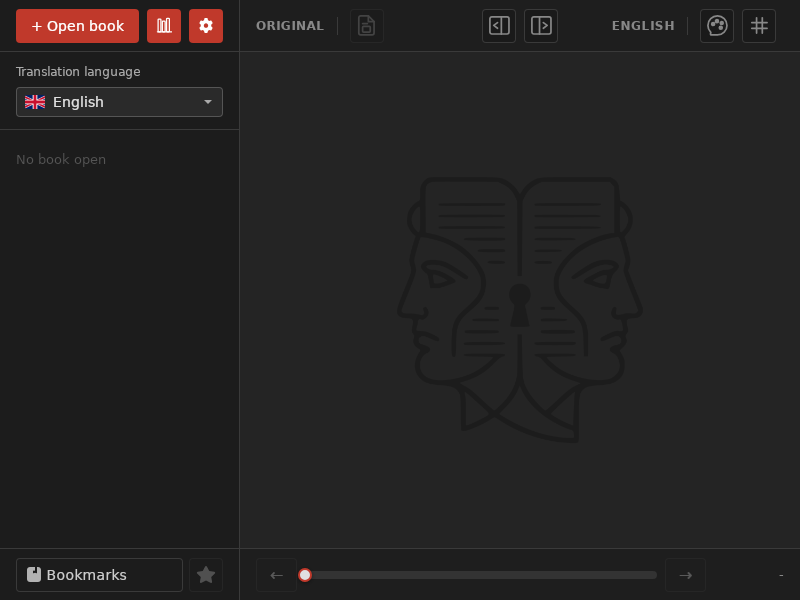Open settings with the gear icon

(206, 26)
